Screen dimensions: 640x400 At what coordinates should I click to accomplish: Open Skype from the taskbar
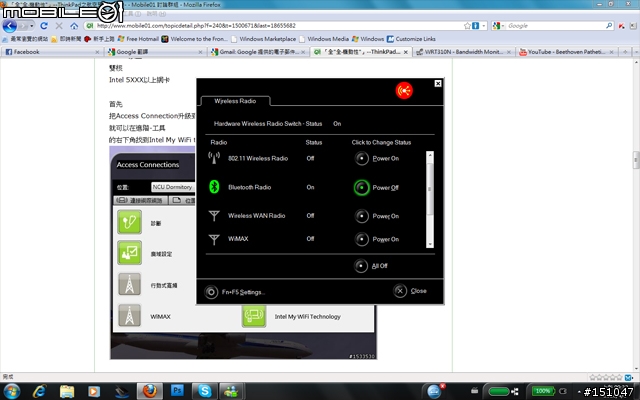pyautogui.click(x=204, y=391)
